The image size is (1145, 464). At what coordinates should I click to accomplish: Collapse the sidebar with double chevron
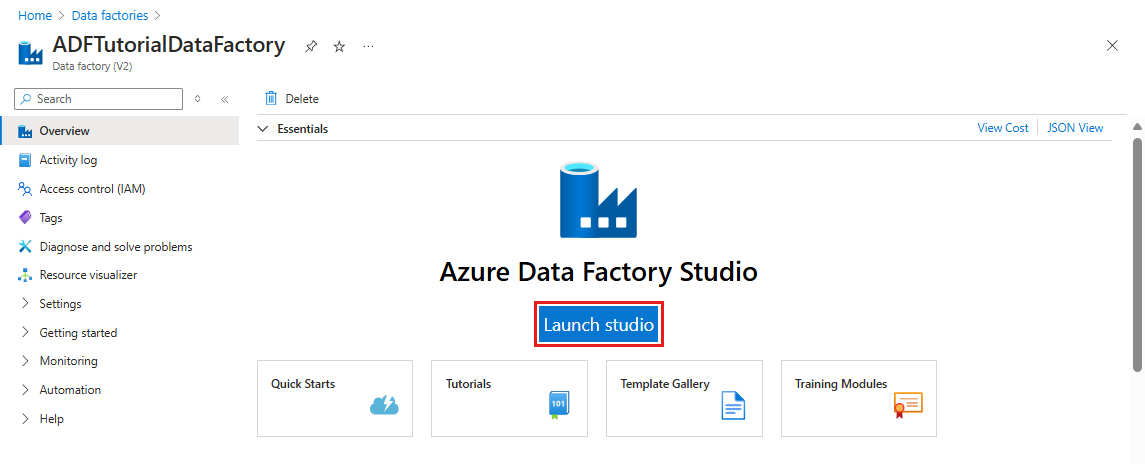pos(224,99)
